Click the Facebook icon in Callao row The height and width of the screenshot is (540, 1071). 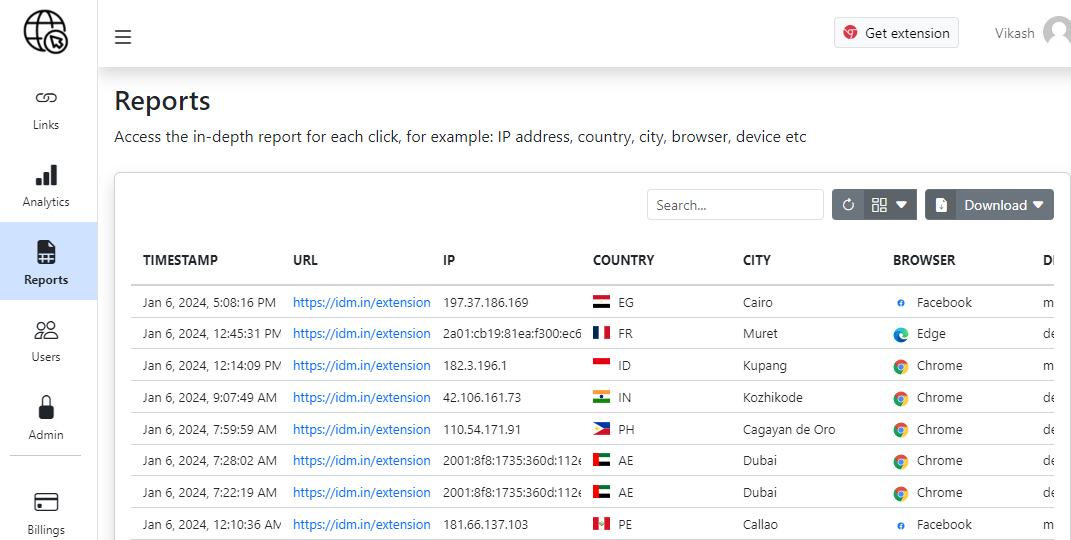(x=901, y=525)
